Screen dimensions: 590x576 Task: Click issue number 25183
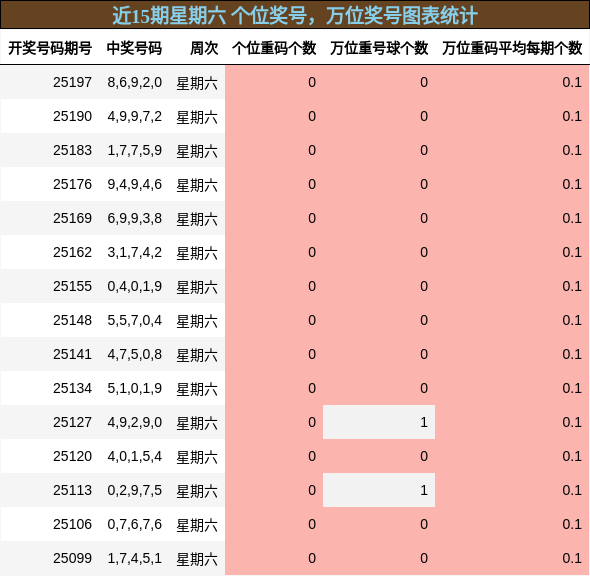click(72, 150)
